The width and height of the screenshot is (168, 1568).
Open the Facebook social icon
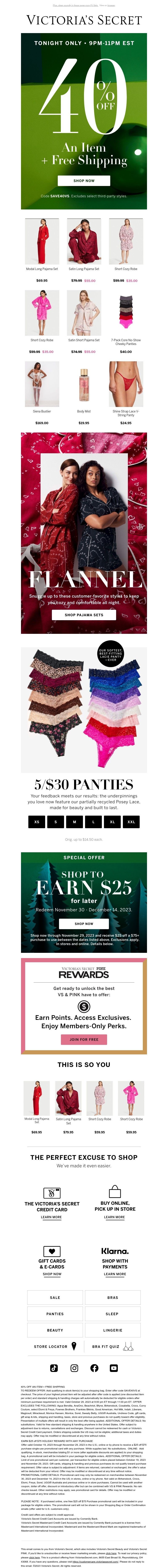pyautogui.click(x=94, y=1368)
